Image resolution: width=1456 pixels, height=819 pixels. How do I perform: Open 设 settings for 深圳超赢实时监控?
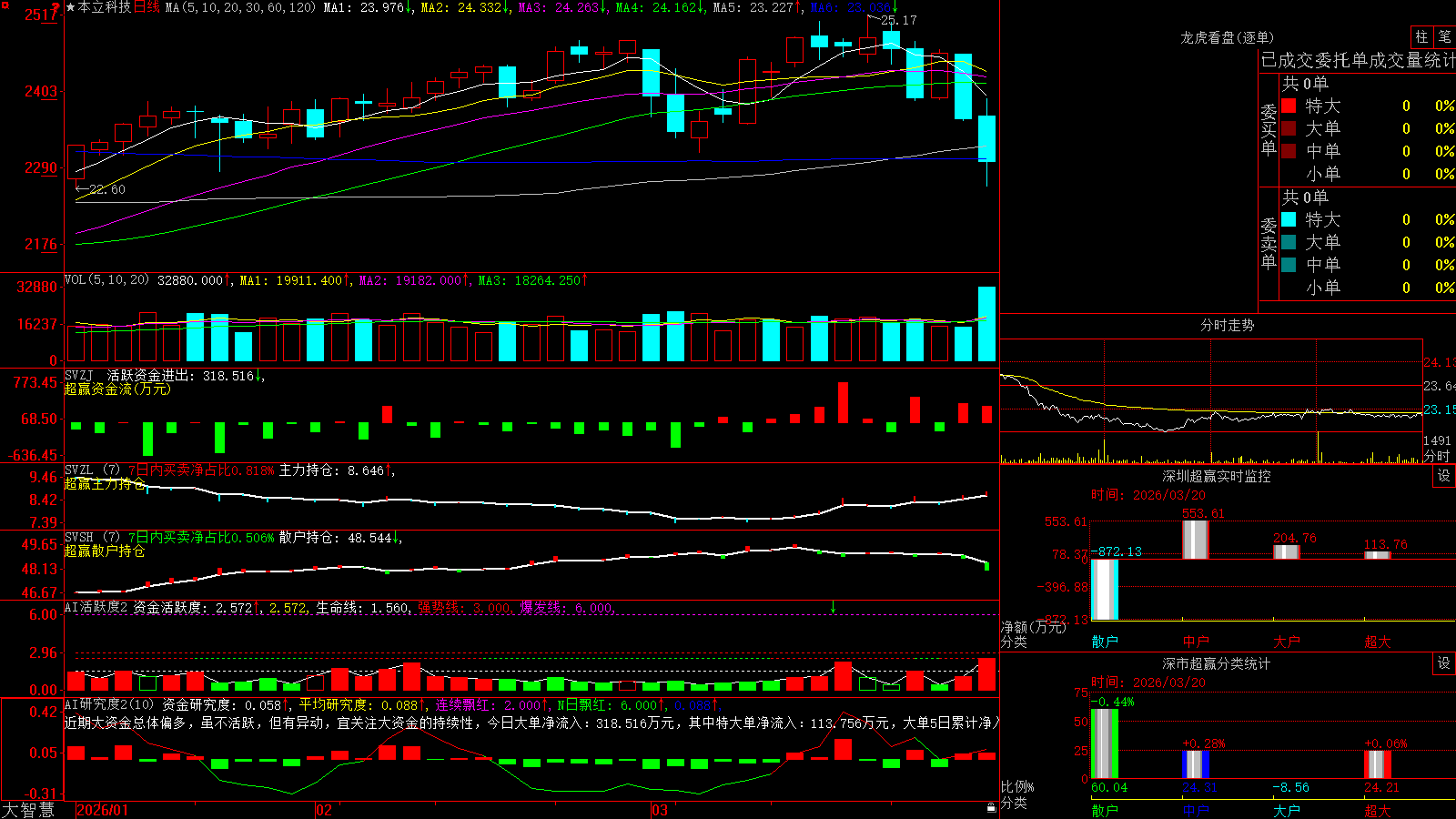coord(1444,476)
